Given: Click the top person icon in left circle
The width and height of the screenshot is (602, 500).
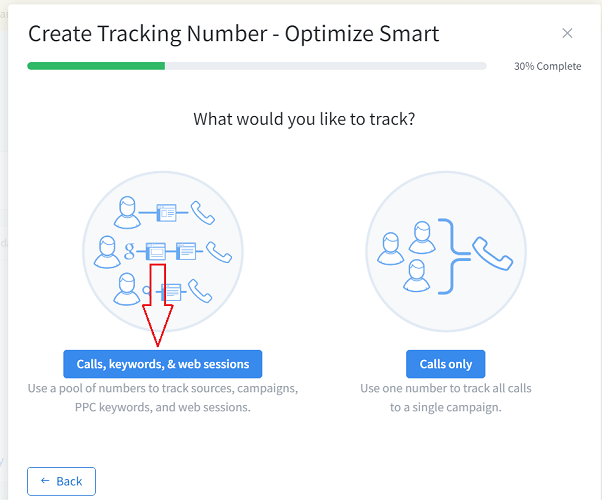Looking at the screenshot, I should [126, 211].
